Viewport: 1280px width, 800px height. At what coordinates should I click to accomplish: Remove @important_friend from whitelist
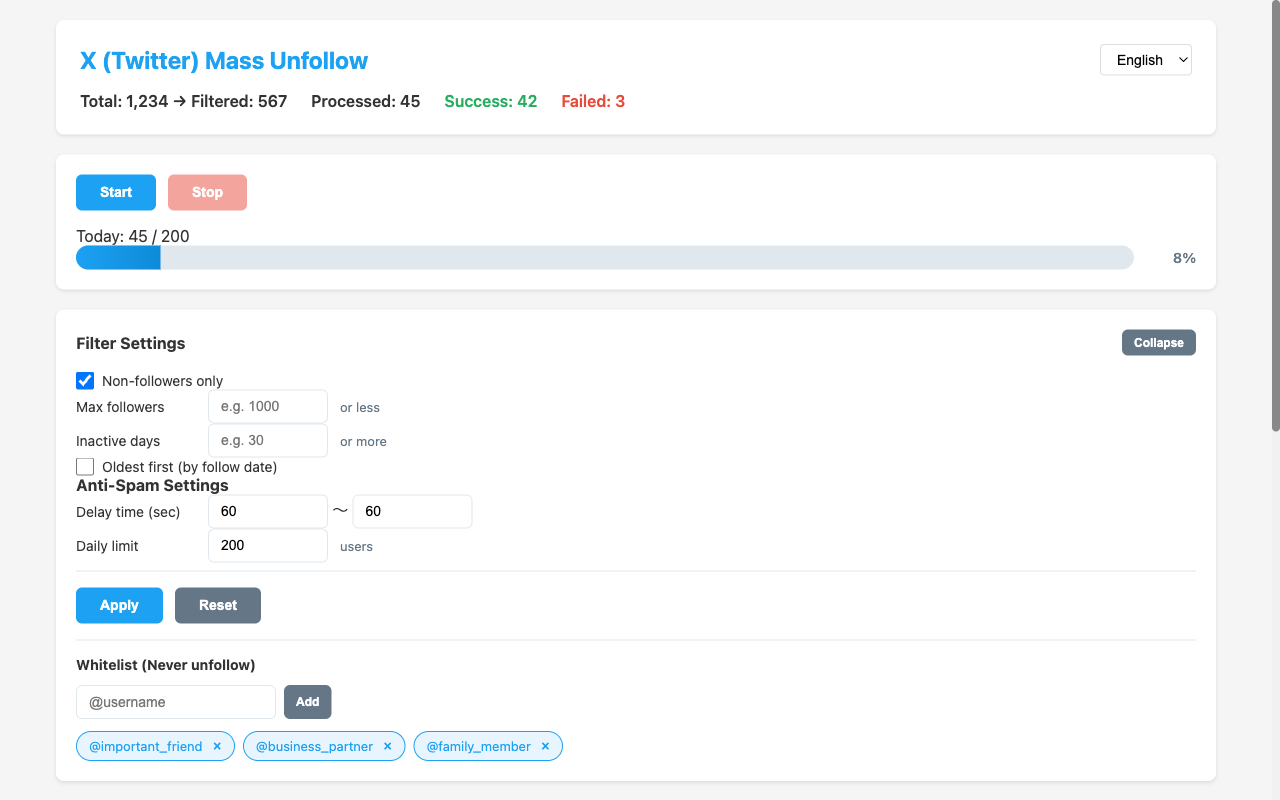[217, 746]
